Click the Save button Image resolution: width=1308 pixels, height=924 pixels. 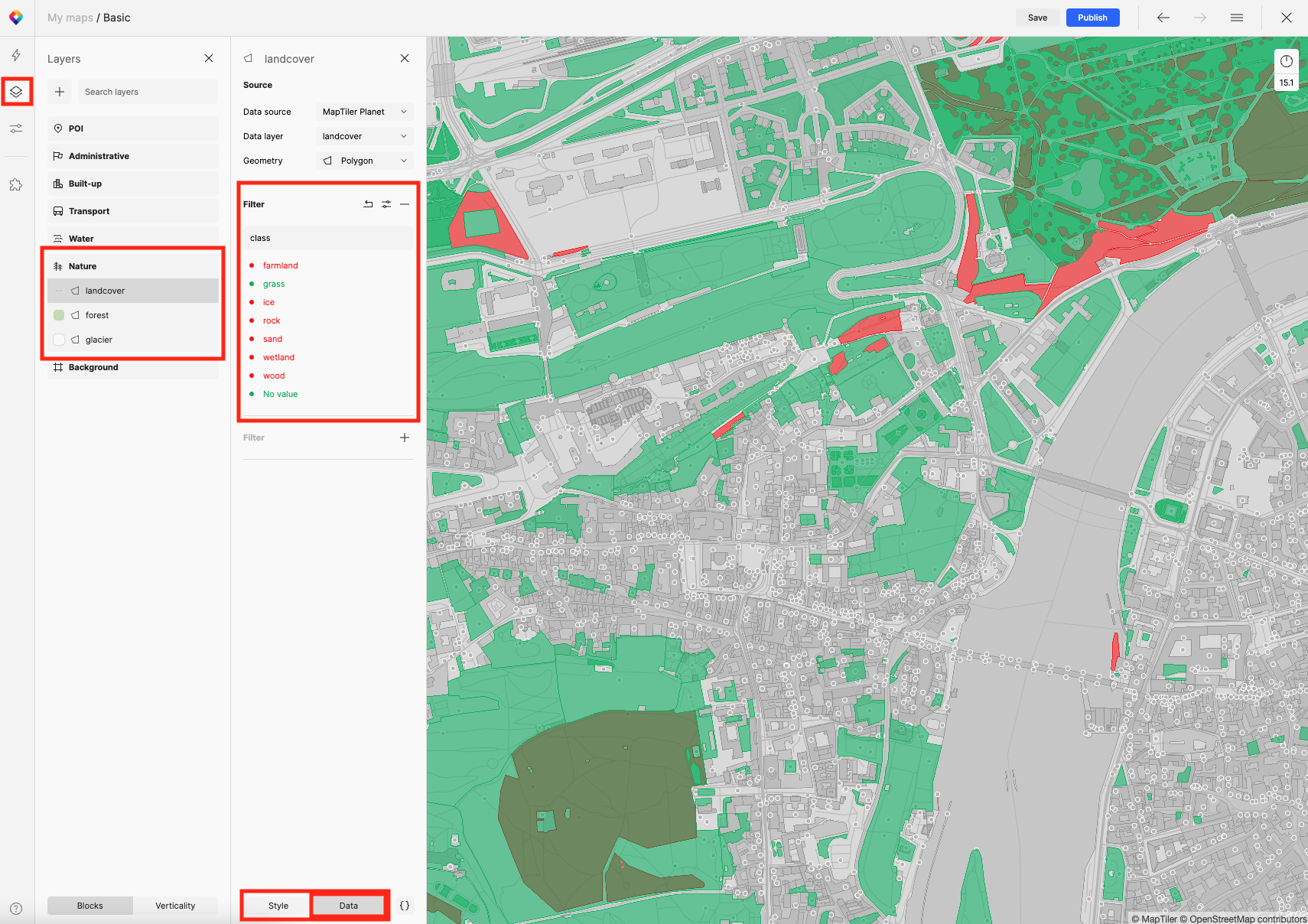1037,18
